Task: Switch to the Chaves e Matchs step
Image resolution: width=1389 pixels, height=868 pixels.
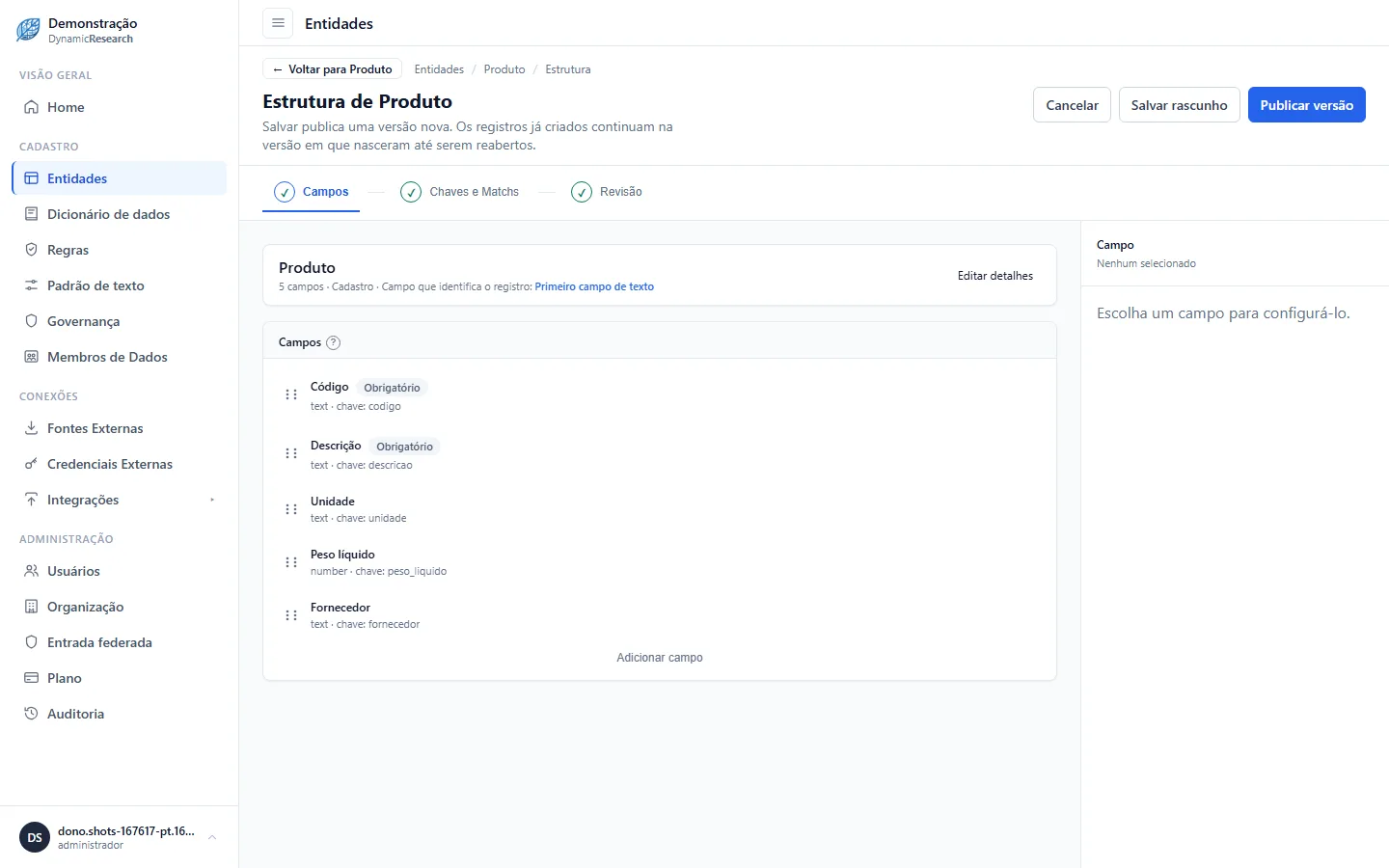Action: click(459, 192)
